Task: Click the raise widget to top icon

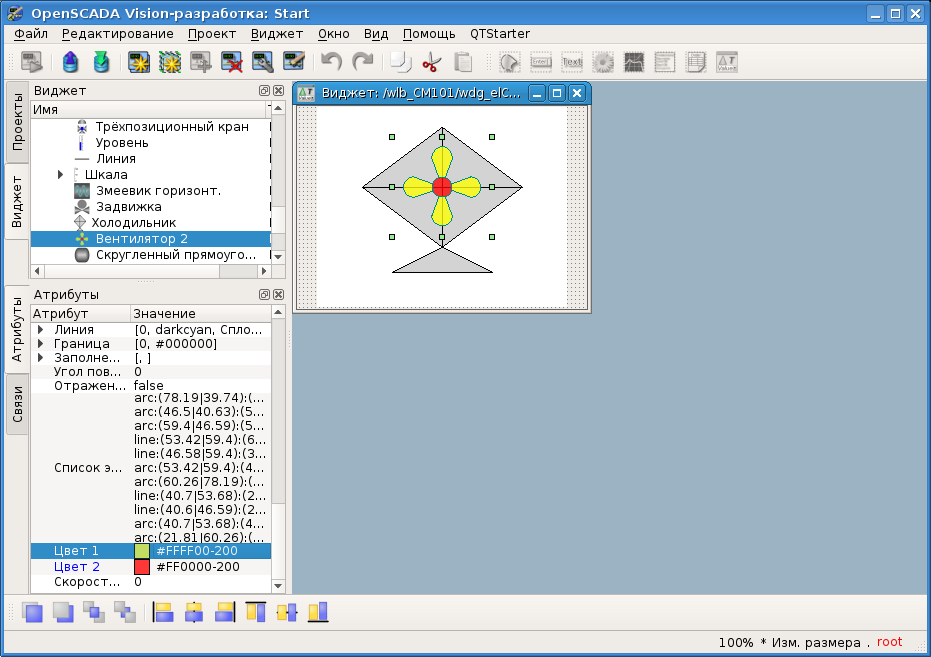Action: [33, 611]
